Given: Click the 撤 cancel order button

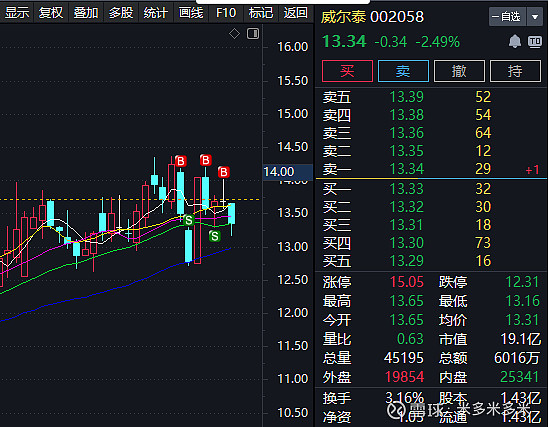Looking at the screenshot, I should click(x=459, y=71).
